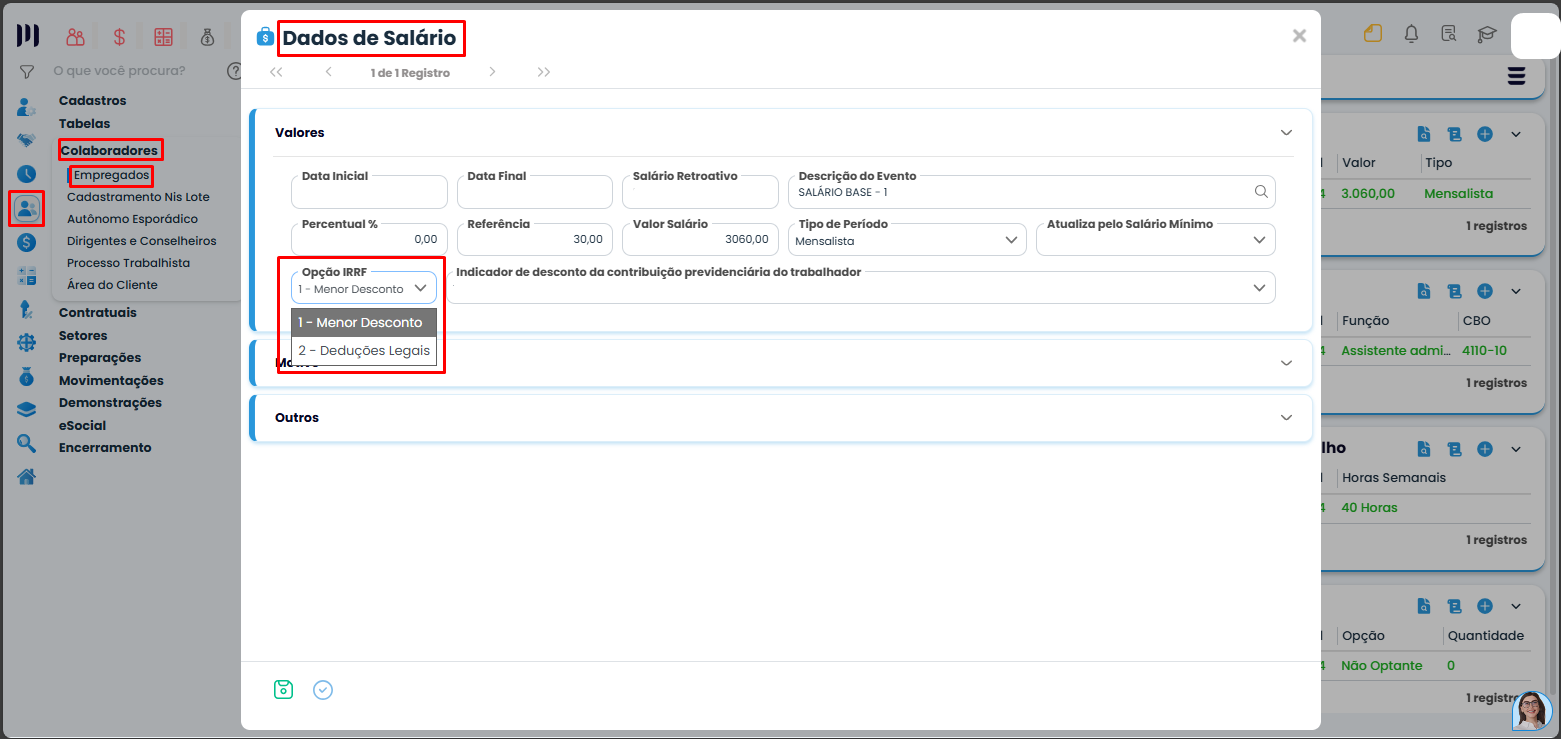The image size is (1561, 739).
Task: Click the stacked layers icon in the left sidebar
Action: pos(27,409)
